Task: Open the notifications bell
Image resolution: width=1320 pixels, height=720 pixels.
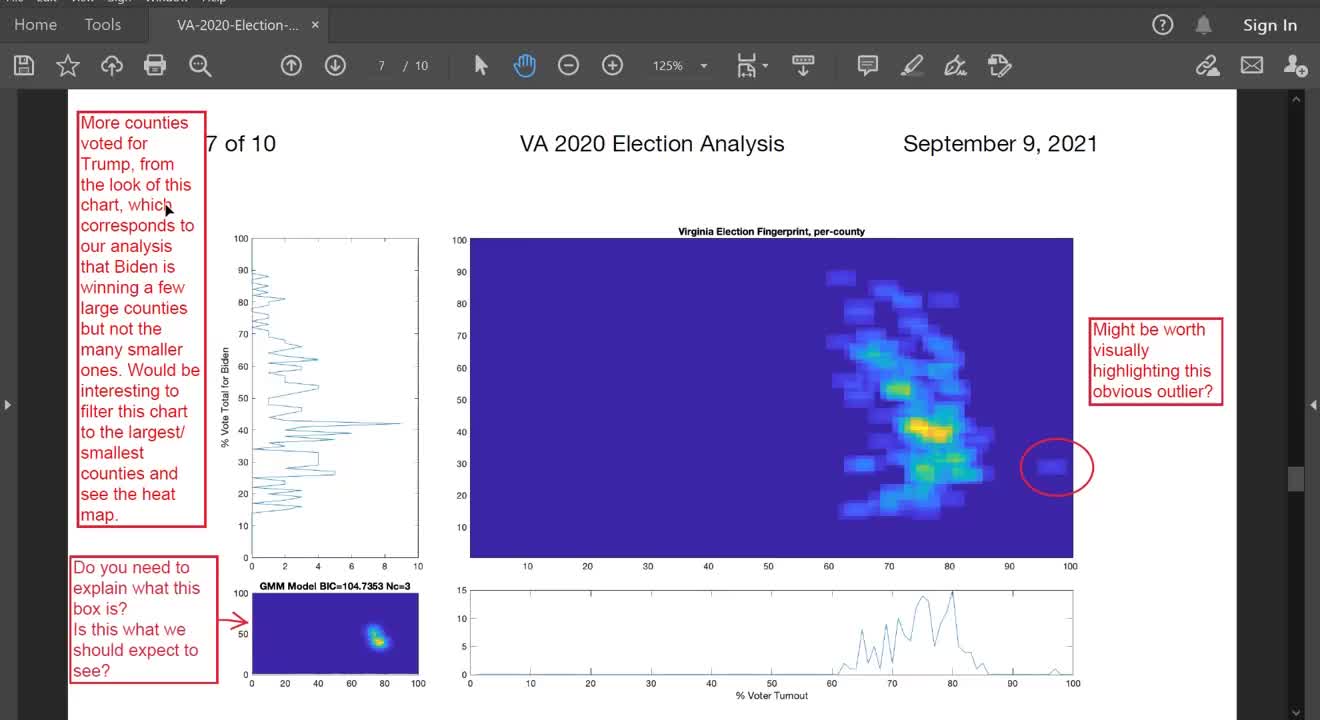Action: [x=1204, y=25]
